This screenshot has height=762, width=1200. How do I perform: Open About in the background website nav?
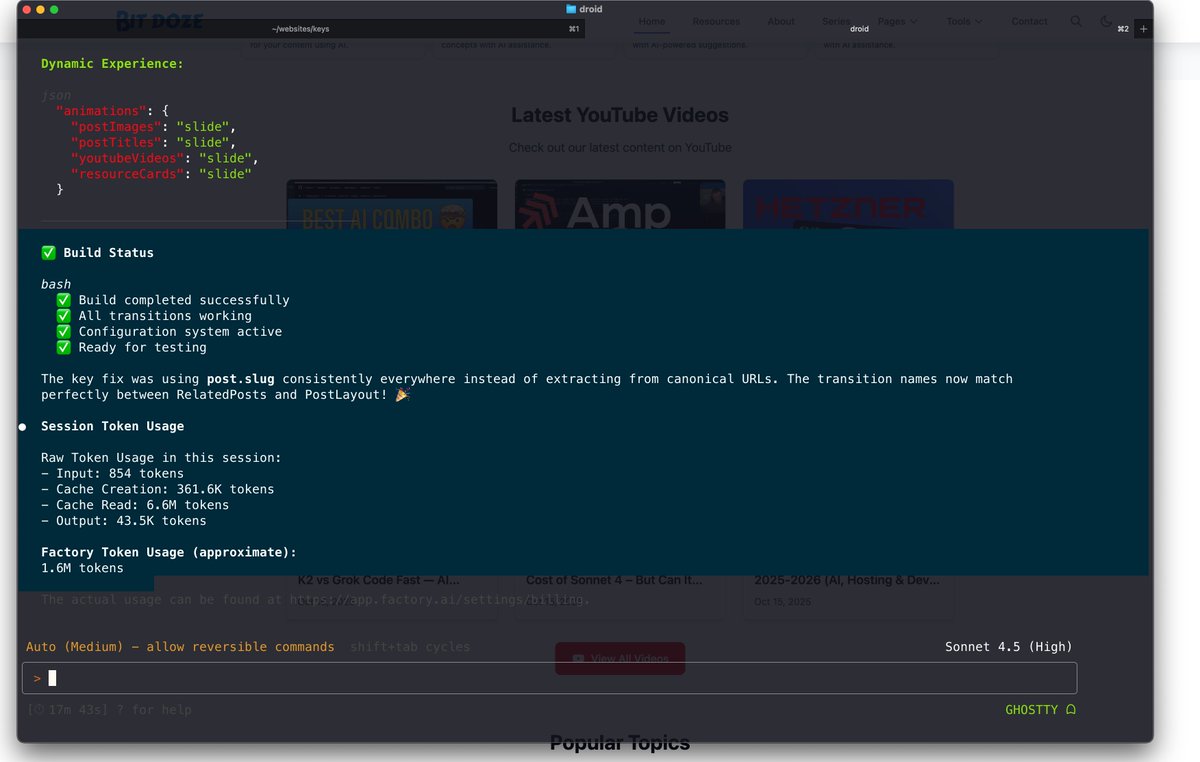pos(781,21)
